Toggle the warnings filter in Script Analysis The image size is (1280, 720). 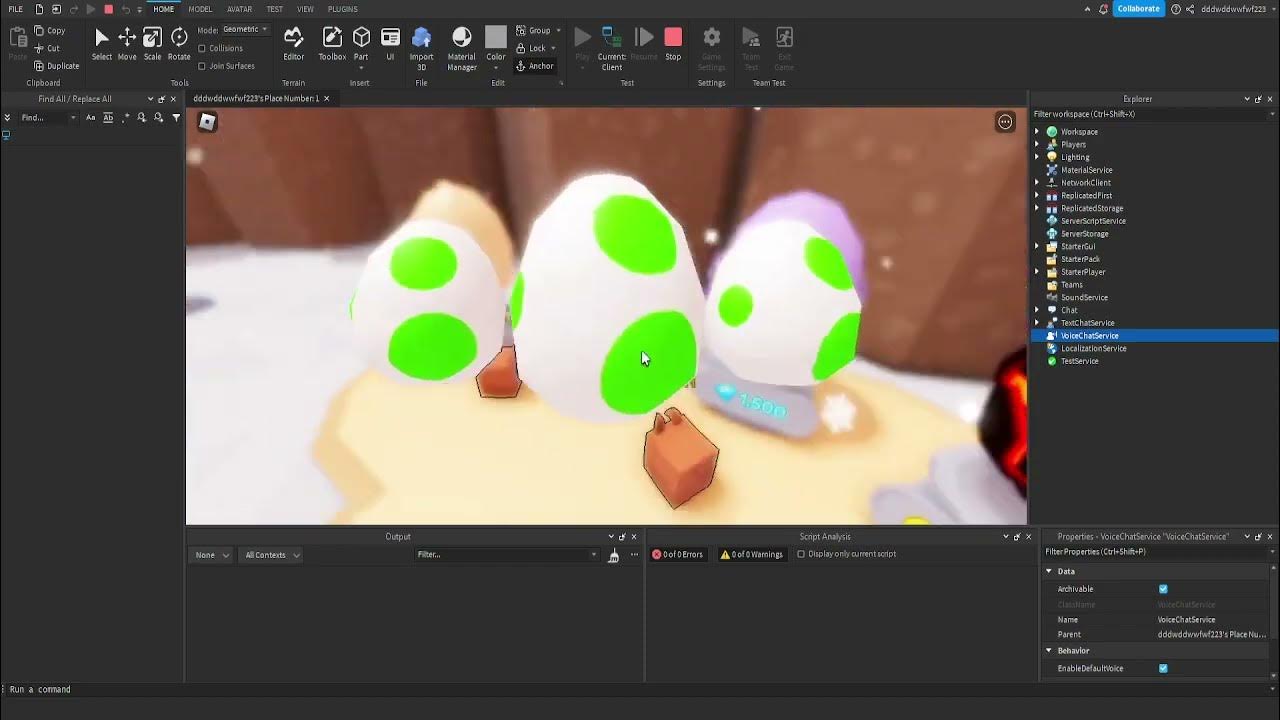coord(751,554)
